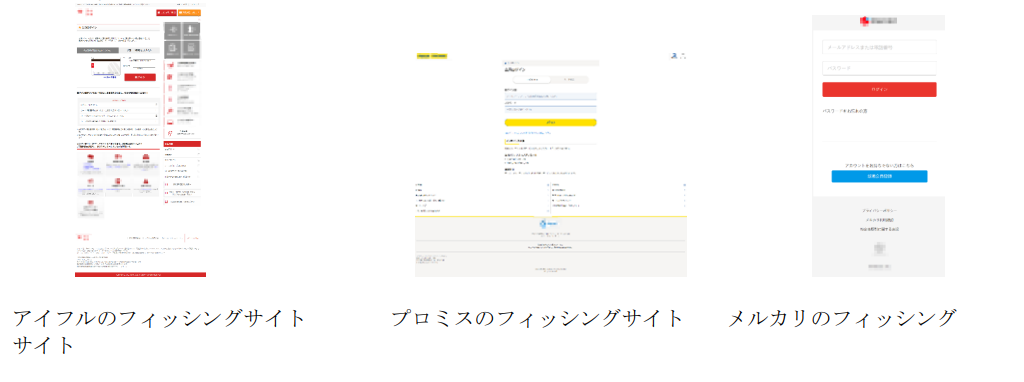Click the red header button in Aiful thumbnail

tap(167, 12)
